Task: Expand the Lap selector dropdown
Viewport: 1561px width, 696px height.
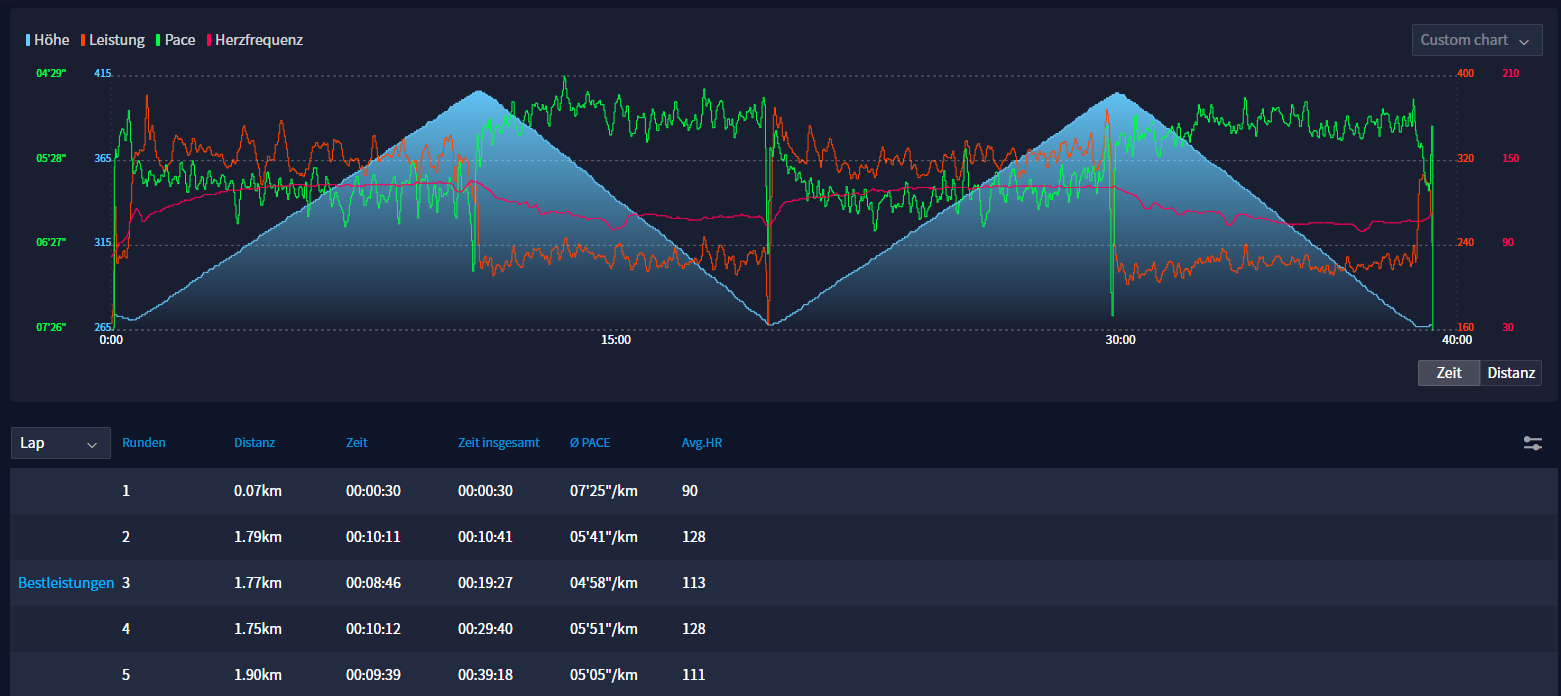Action: 60,443
